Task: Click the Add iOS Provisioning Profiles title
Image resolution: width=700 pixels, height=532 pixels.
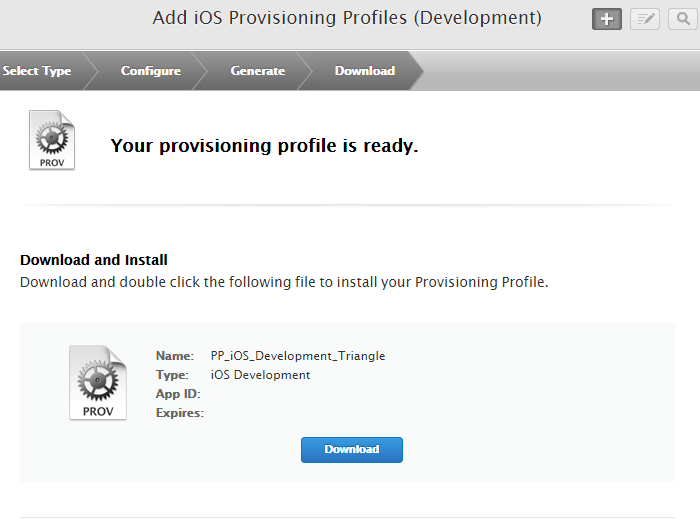Action: pos(347,18)
